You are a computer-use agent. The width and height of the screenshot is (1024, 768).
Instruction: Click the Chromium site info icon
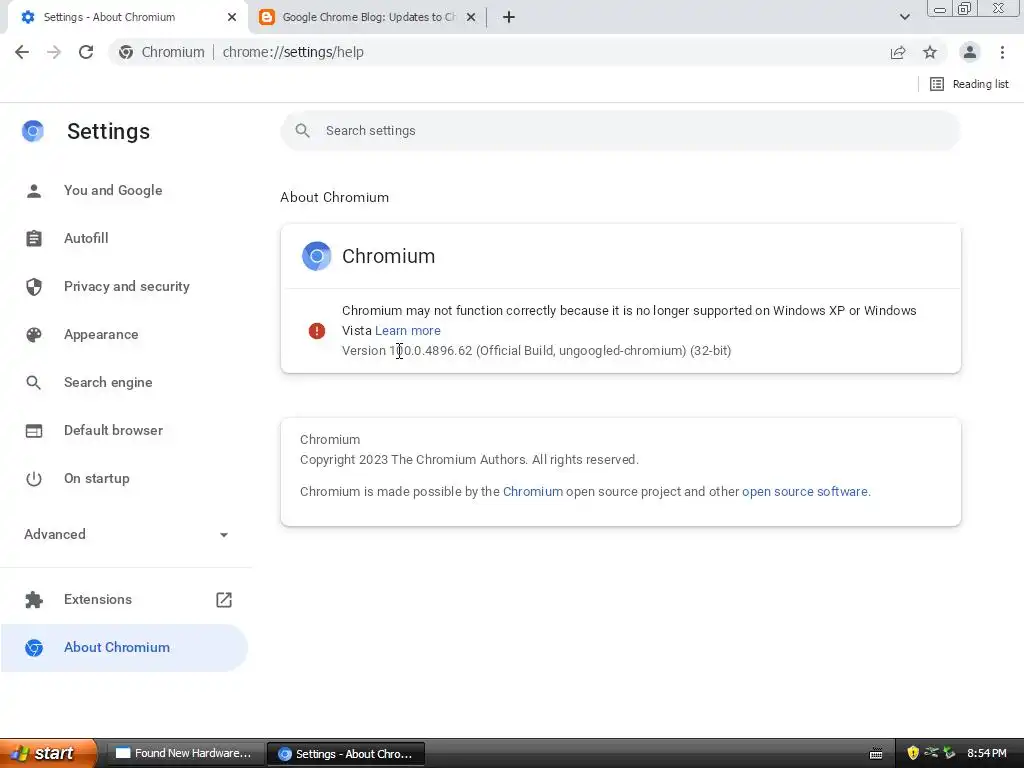coord(126,52)
